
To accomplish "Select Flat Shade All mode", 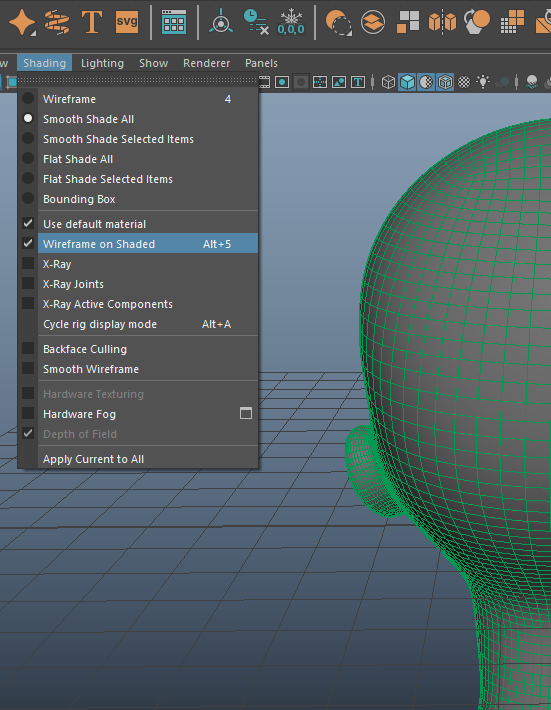I will (x=138, y=158).
